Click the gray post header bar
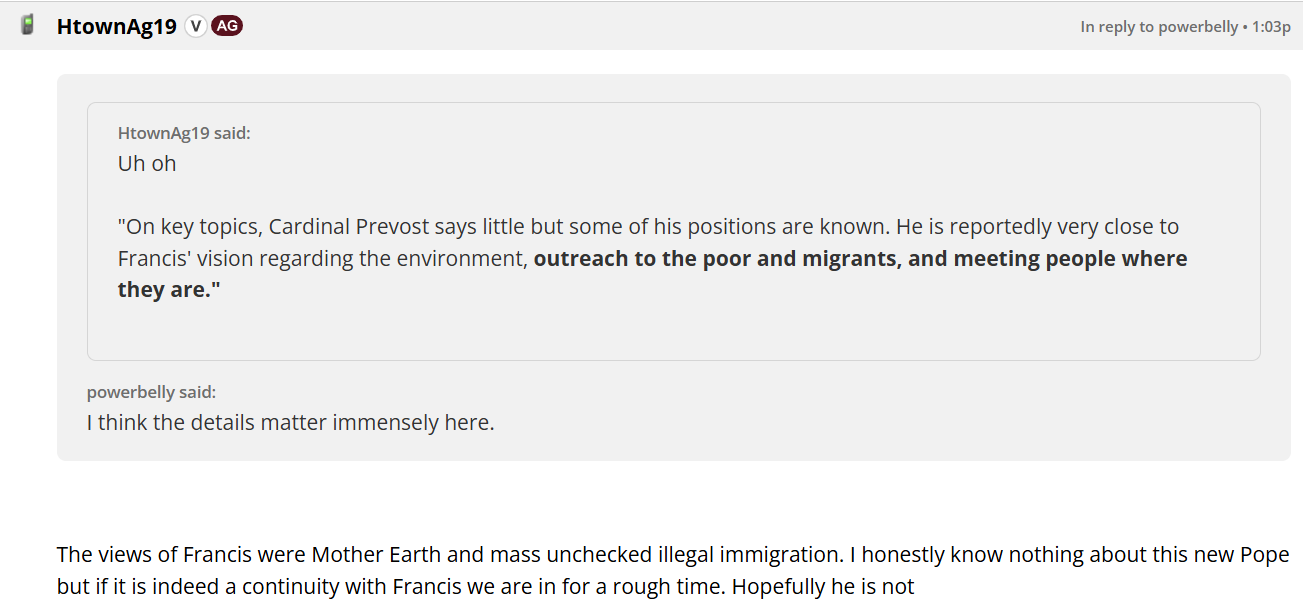Screen dimensions: 1303x613 pyautogui.click(x=651, y=26)
